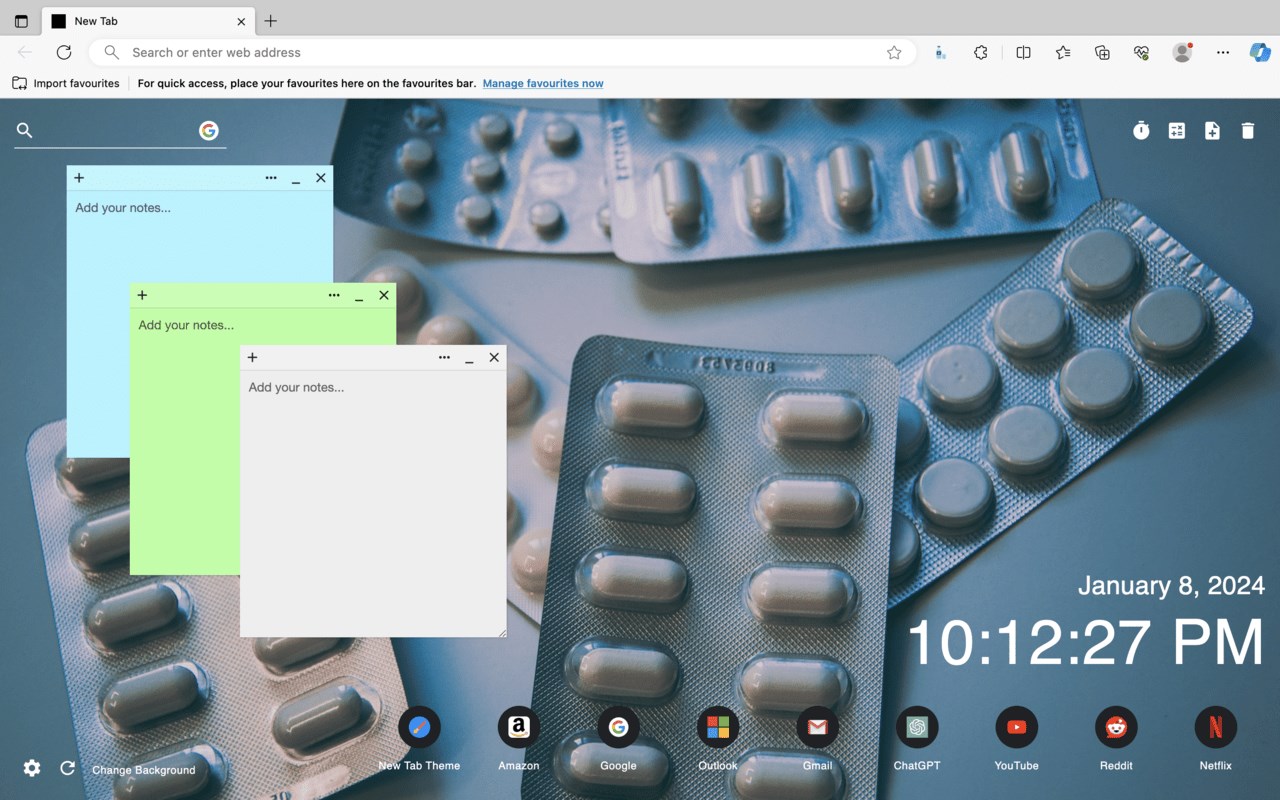Open browser Settings and more menu
The width and height of the screenshot is (1280, 800).
point(1222,53)
